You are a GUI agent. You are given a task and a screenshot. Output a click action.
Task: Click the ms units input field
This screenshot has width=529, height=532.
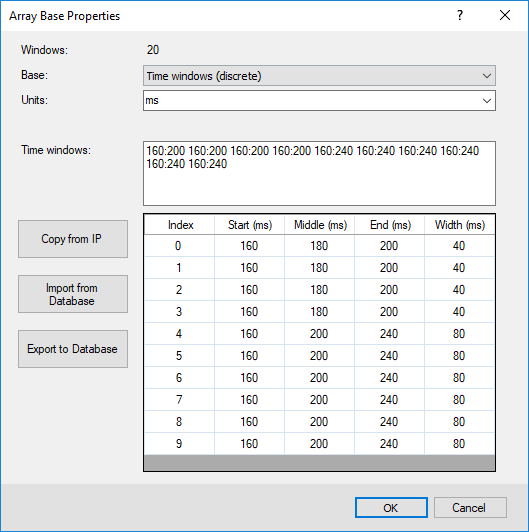(x=311, y=101)
